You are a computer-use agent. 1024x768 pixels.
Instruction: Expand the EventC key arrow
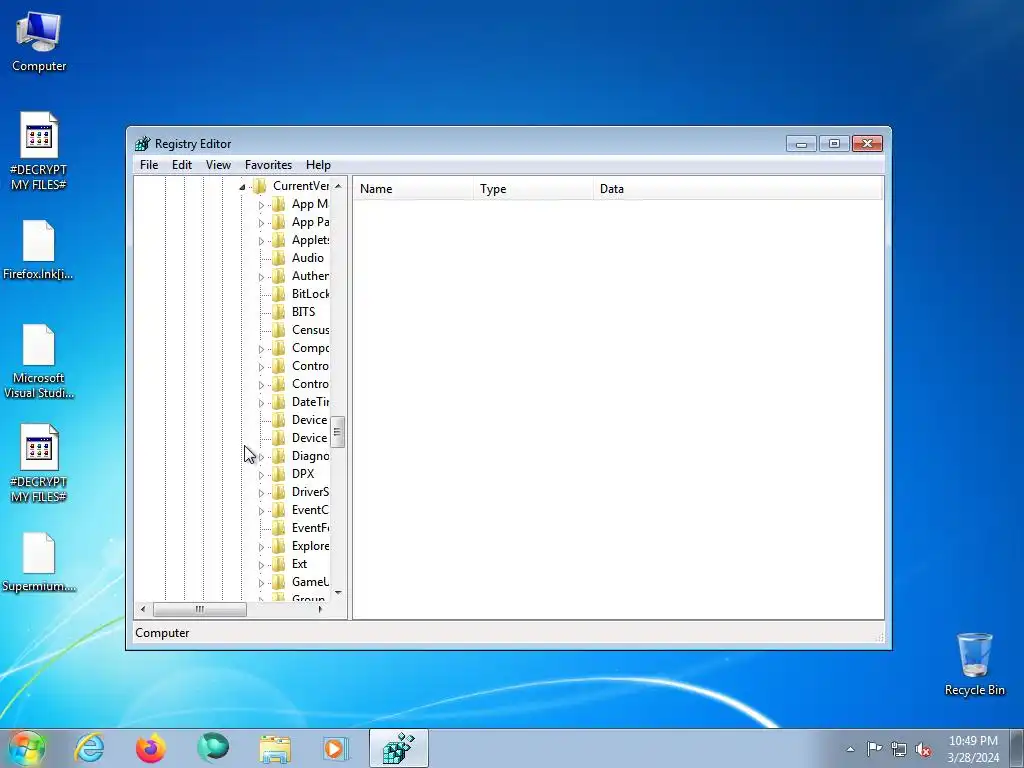pos(261,511)
